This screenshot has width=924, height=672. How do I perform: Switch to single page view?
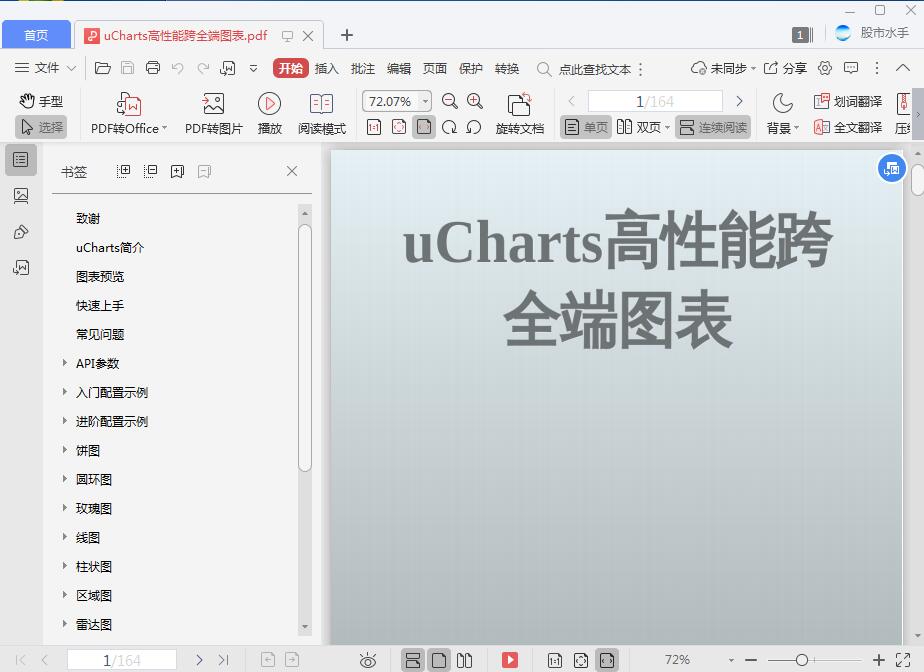click(586, 127)
